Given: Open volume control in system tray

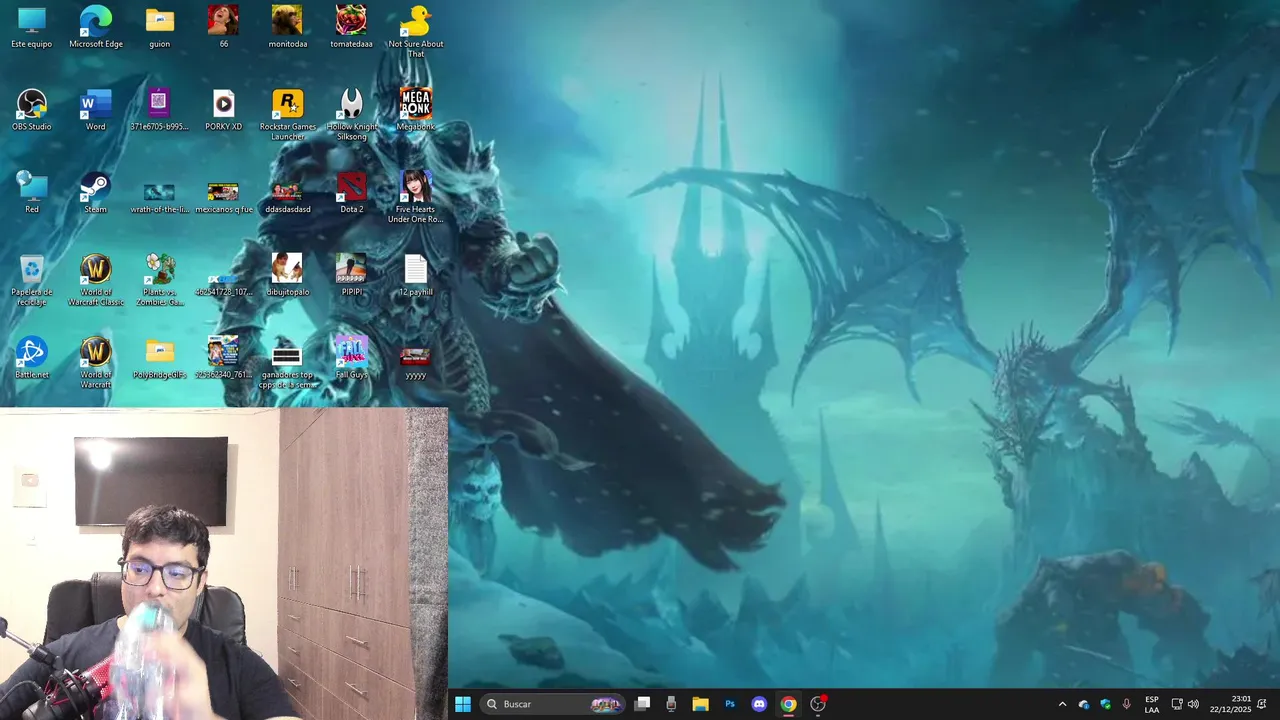Looking at the screenshot, I should click(1193, 704).
